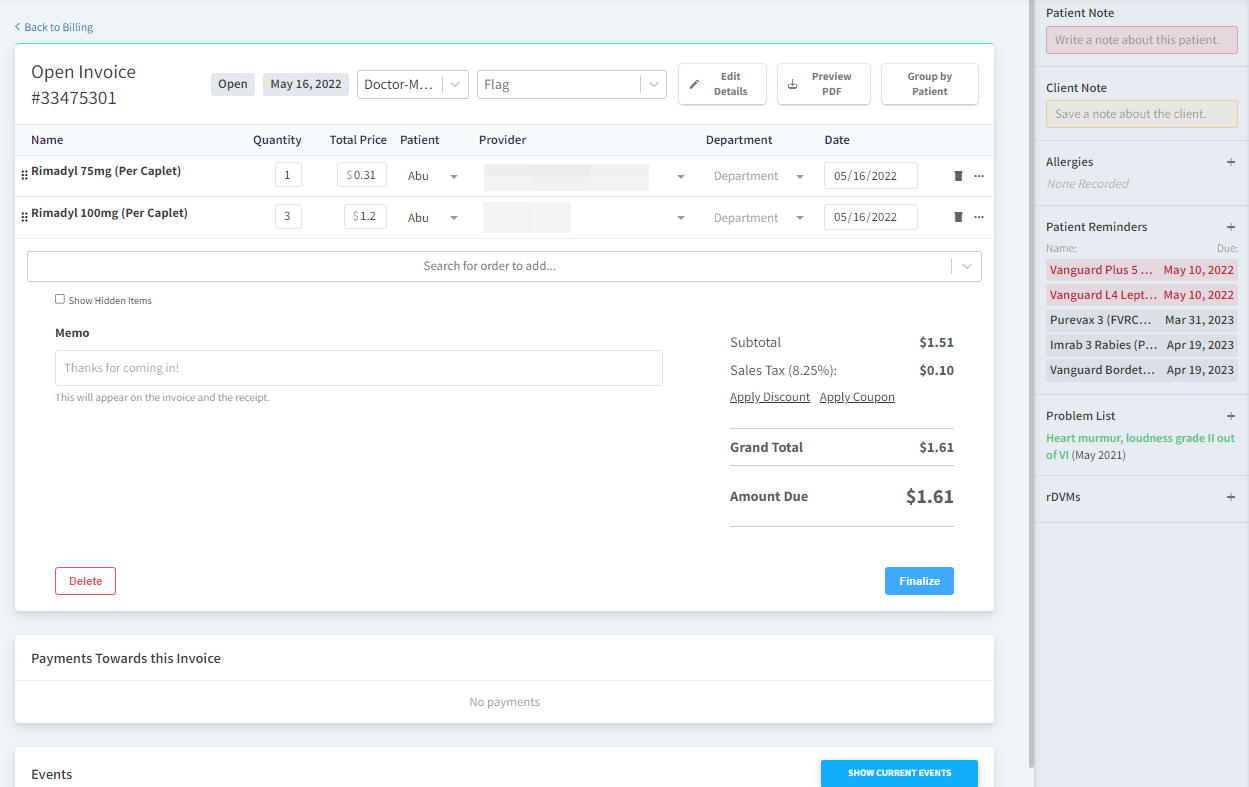The image size is (1249, 787).
Task: Open more options for Rimadyl 100mg row
Action: pos(979,217)
